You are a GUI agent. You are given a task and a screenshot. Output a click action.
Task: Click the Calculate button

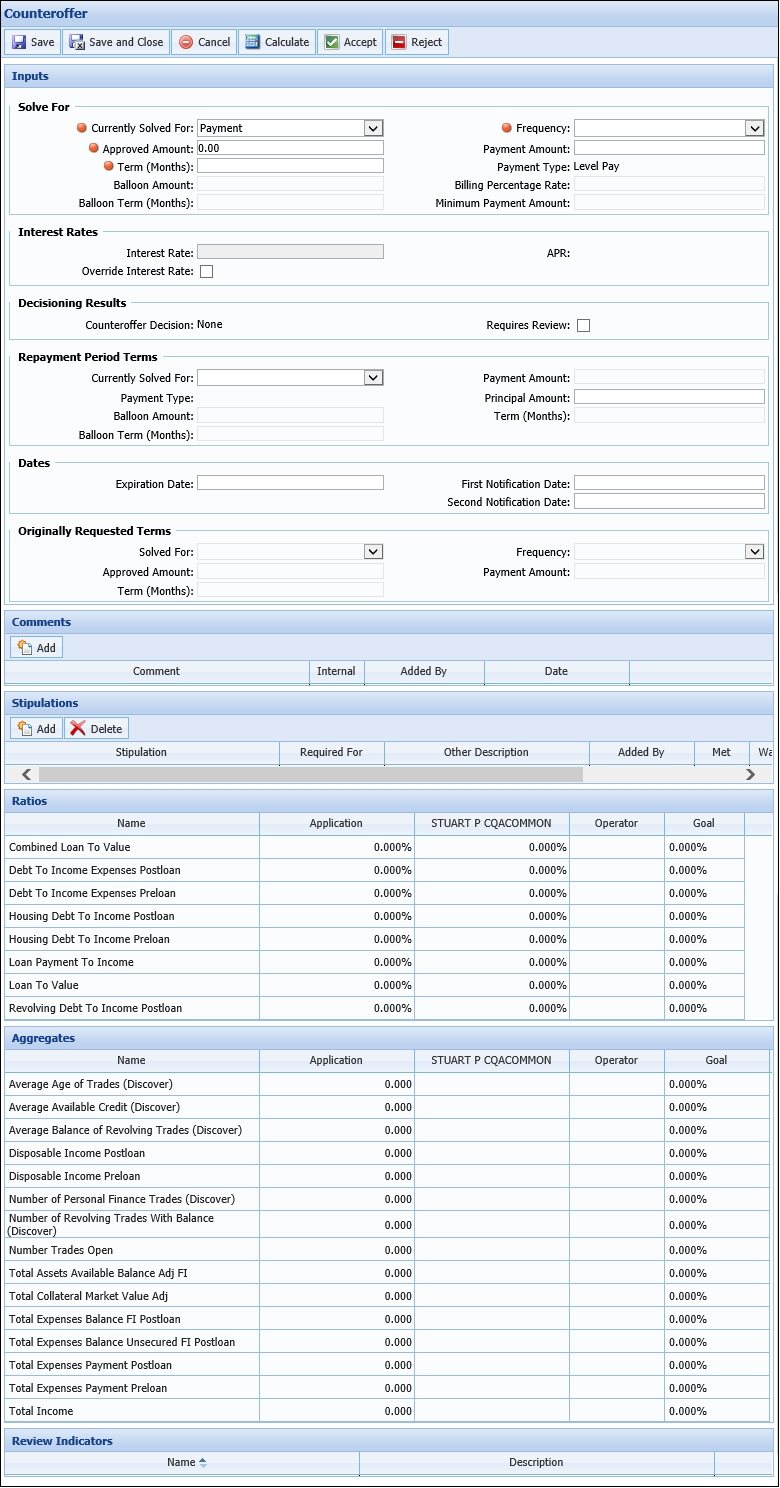[x=277, y=42]
